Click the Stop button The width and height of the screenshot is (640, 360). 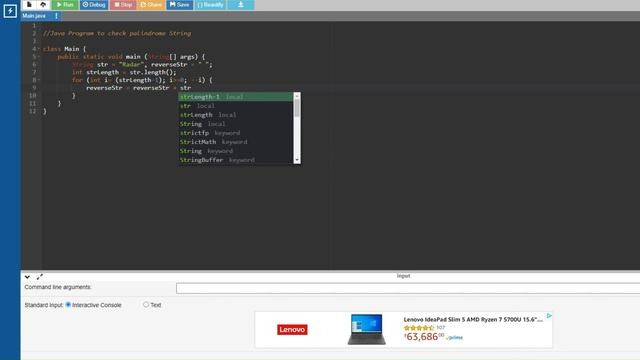point(123,4)
